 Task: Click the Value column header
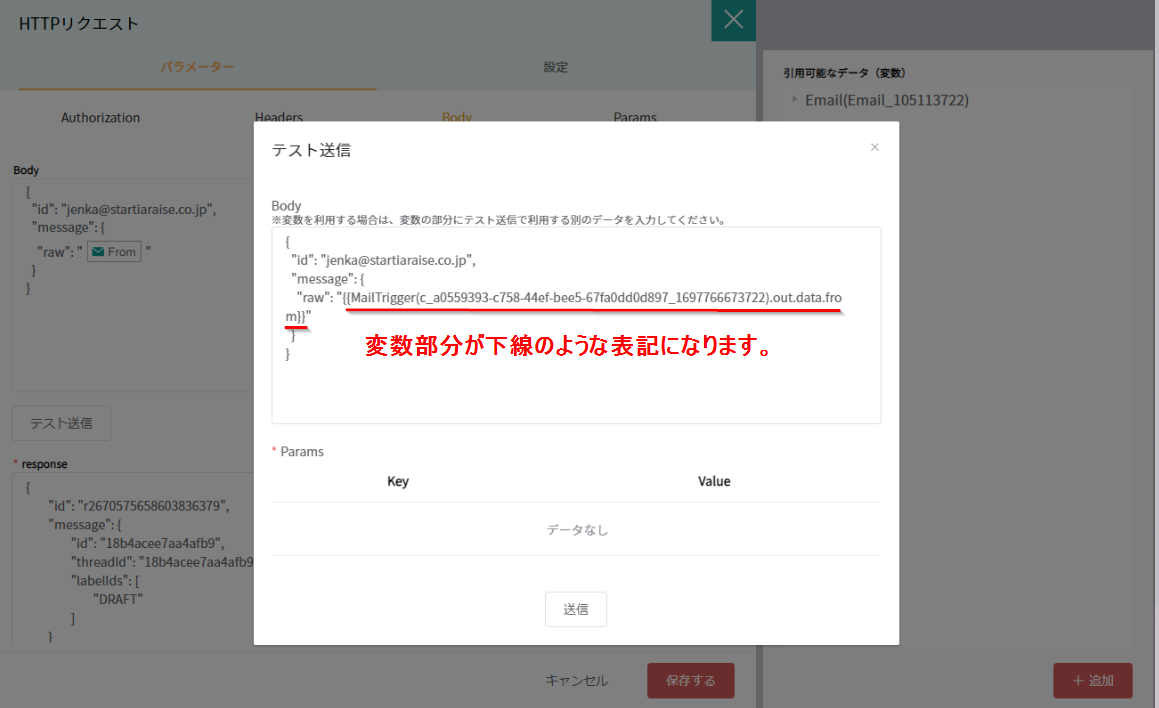tap(714, 481)
